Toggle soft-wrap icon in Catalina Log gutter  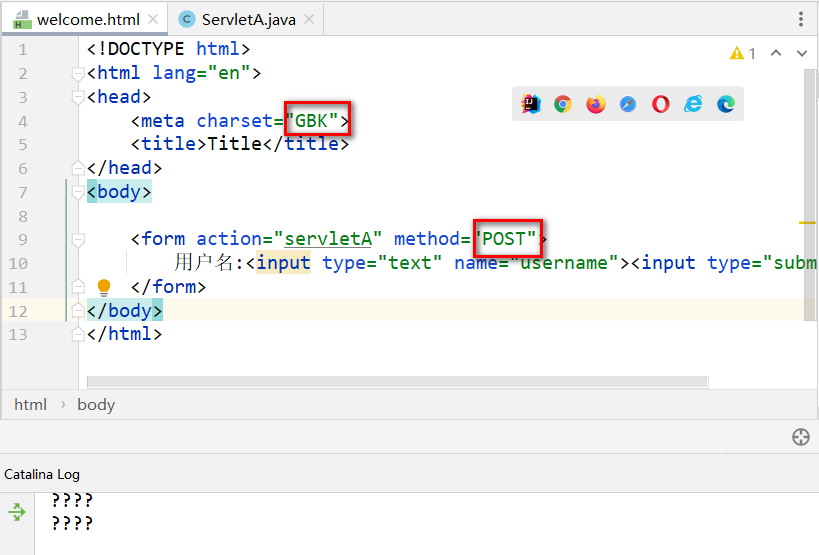tap(17, 513)
